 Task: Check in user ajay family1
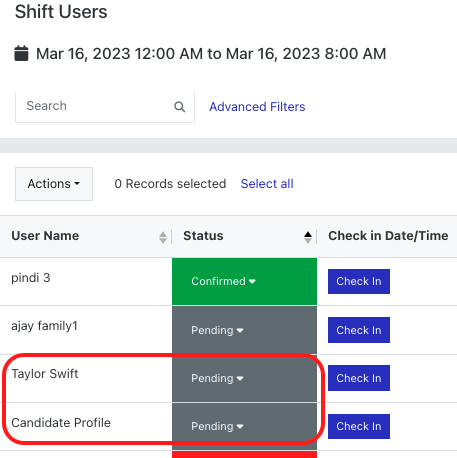click(x=359, y=330)
